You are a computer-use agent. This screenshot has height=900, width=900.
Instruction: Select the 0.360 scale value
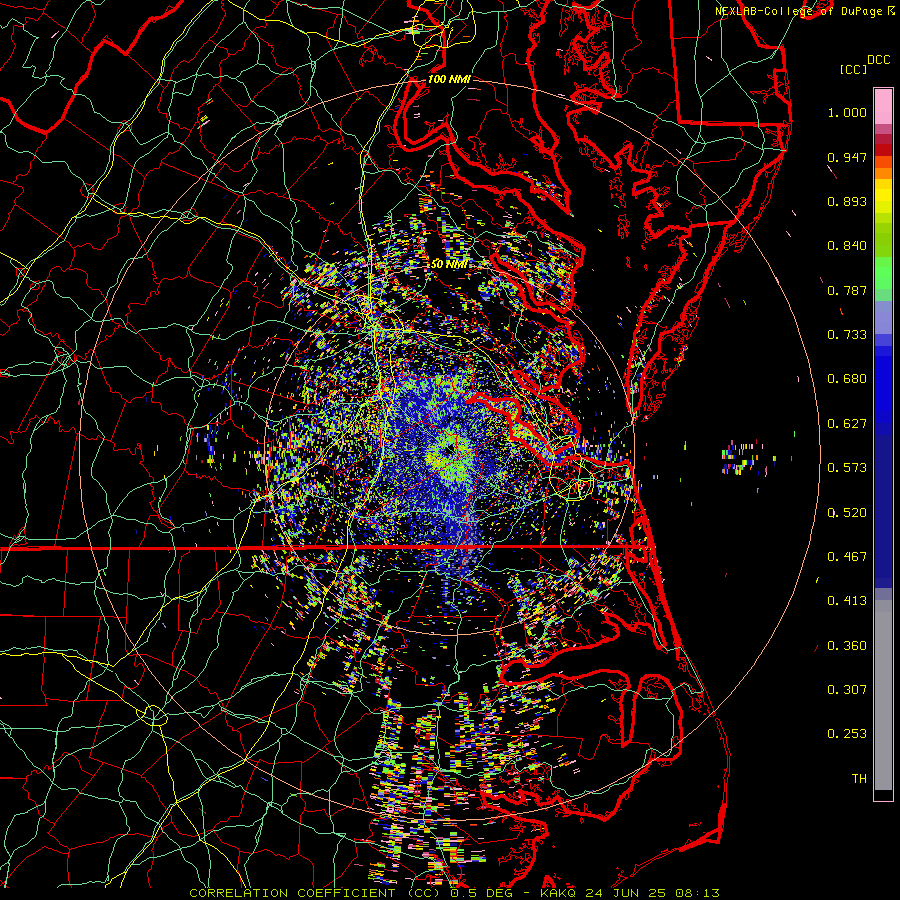point(847,646)
